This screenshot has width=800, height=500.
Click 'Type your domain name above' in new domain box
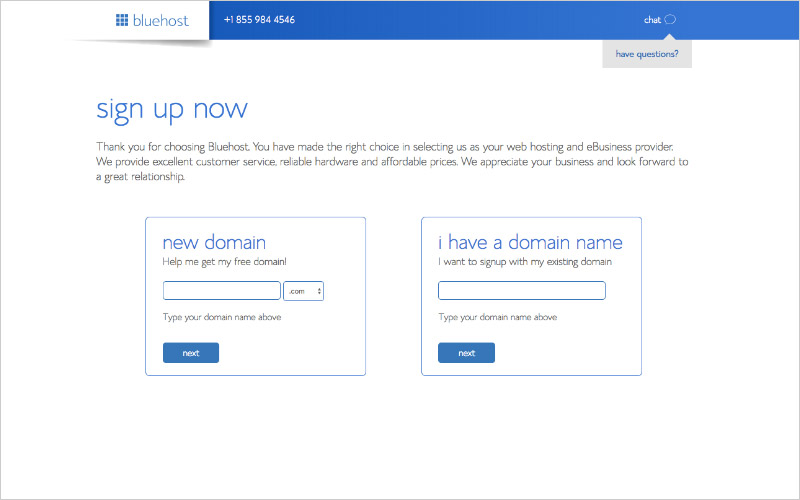222,317
